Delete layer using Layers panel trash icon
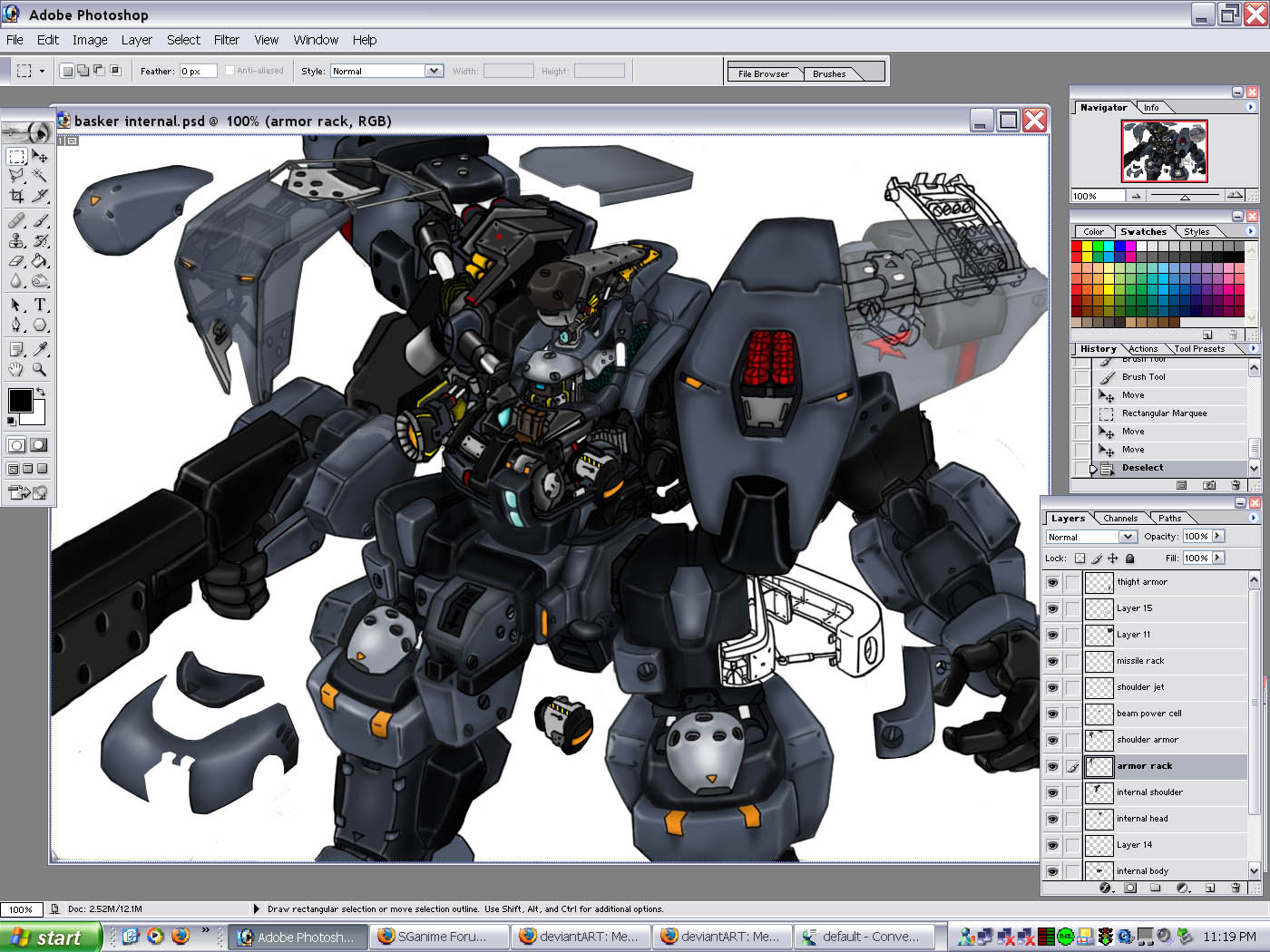 point(1236,888)
